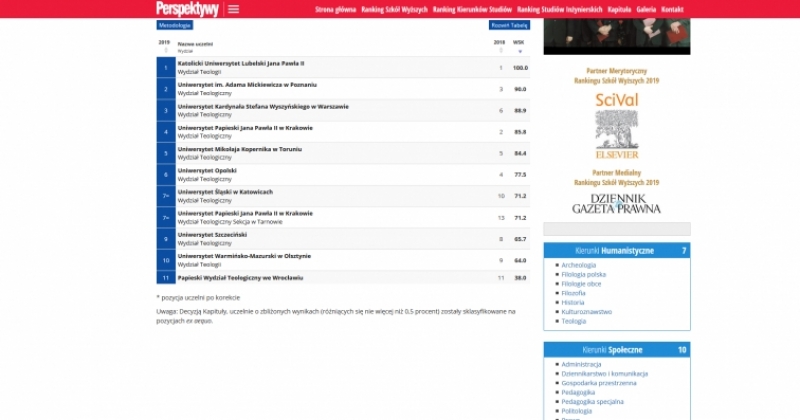Click the gallery photo above partner section
800x420 pixels.
coord(617,36)
